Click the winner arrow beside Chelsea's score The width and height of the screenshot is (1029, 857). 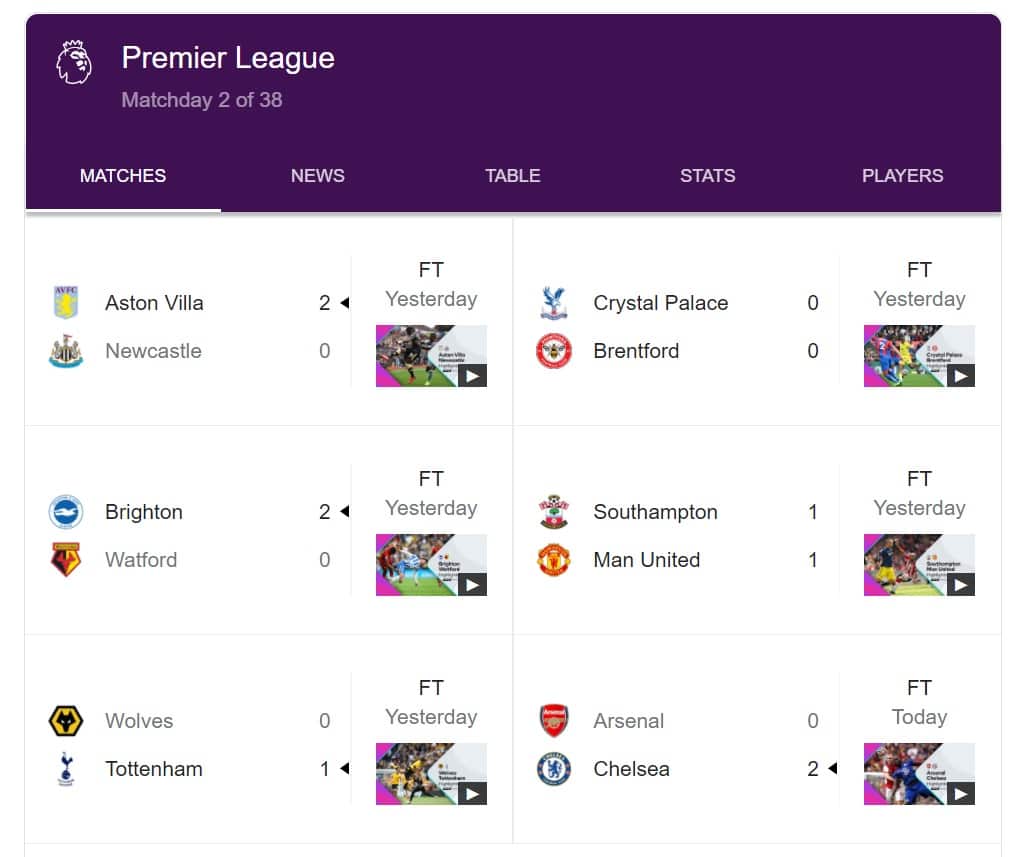coord(835,769)
